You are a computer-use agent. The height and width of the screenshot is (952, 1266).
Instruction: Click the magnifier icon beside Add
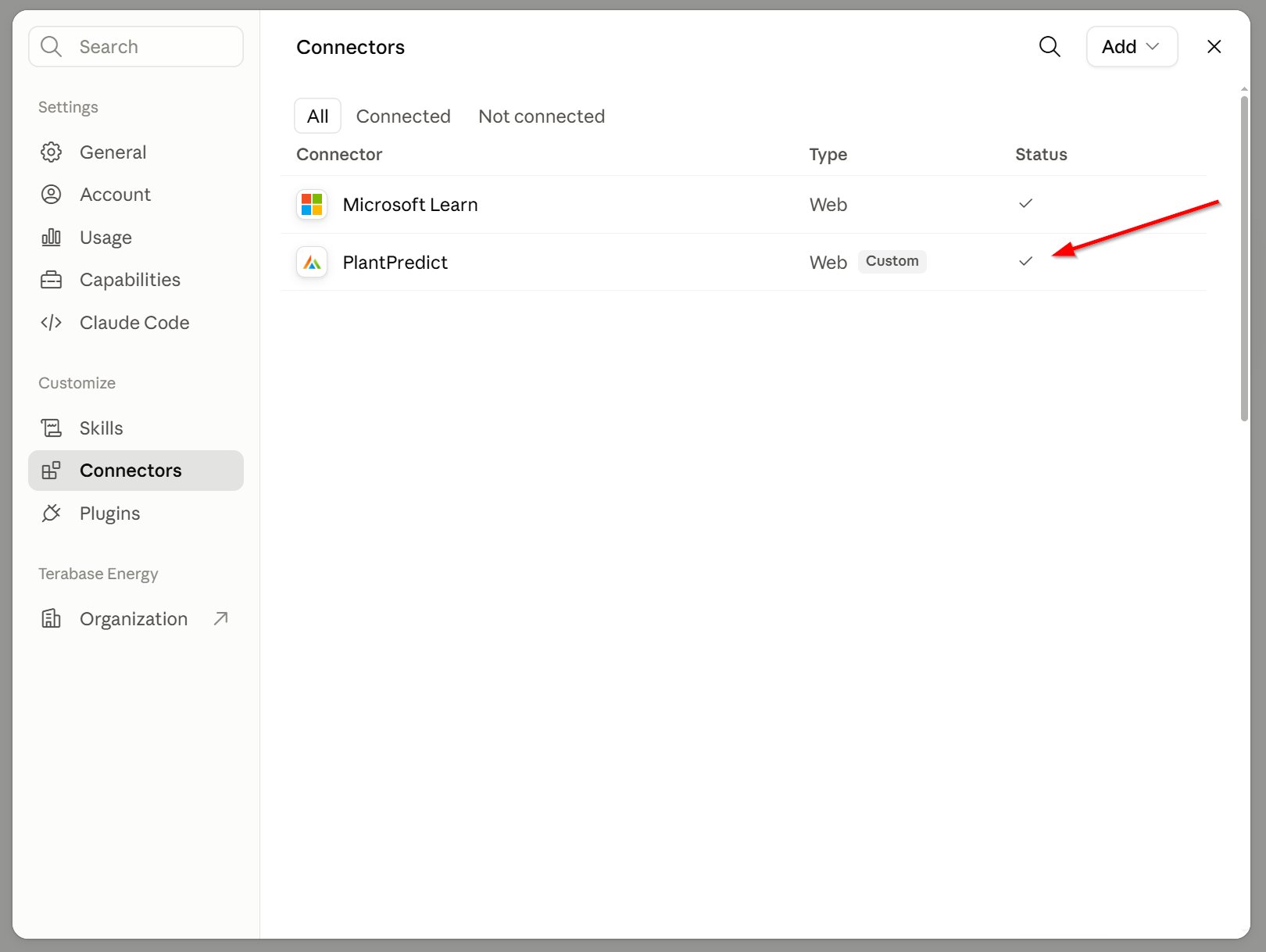coord(1050,47)
